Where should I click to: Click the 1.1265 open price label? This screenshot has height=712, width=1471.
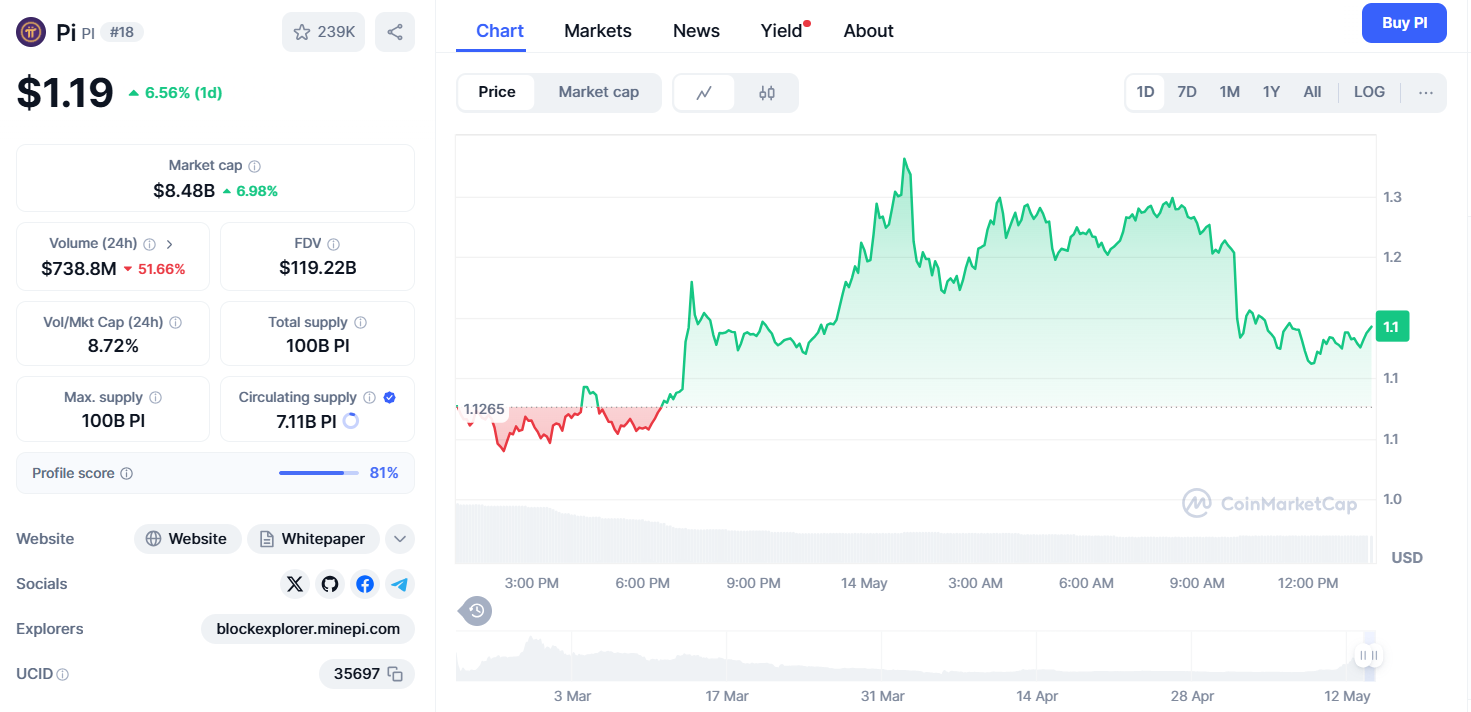(x=484, y=409)
